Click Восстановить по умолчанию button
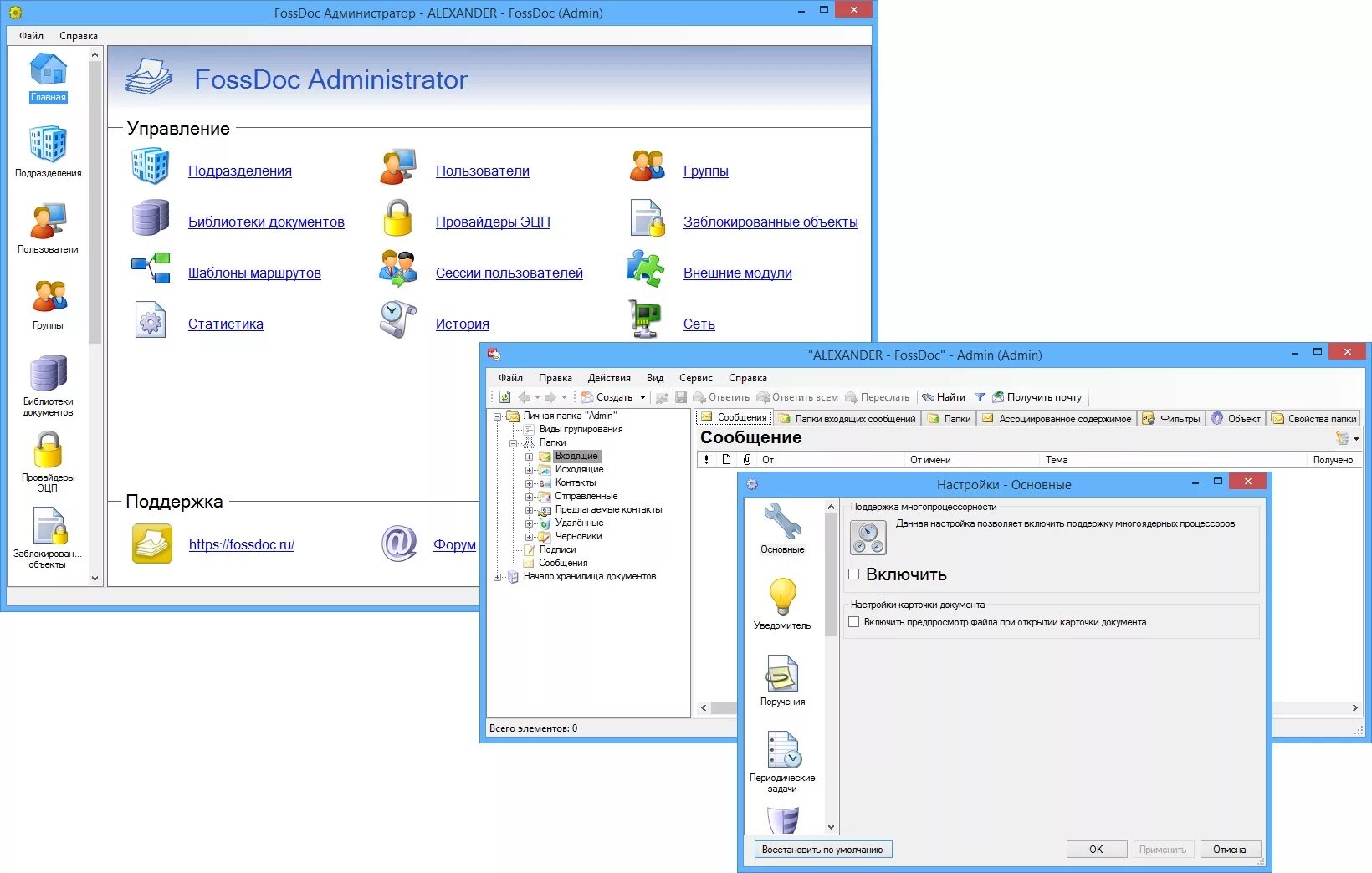 pyautogui.click(x=822, y=850)
